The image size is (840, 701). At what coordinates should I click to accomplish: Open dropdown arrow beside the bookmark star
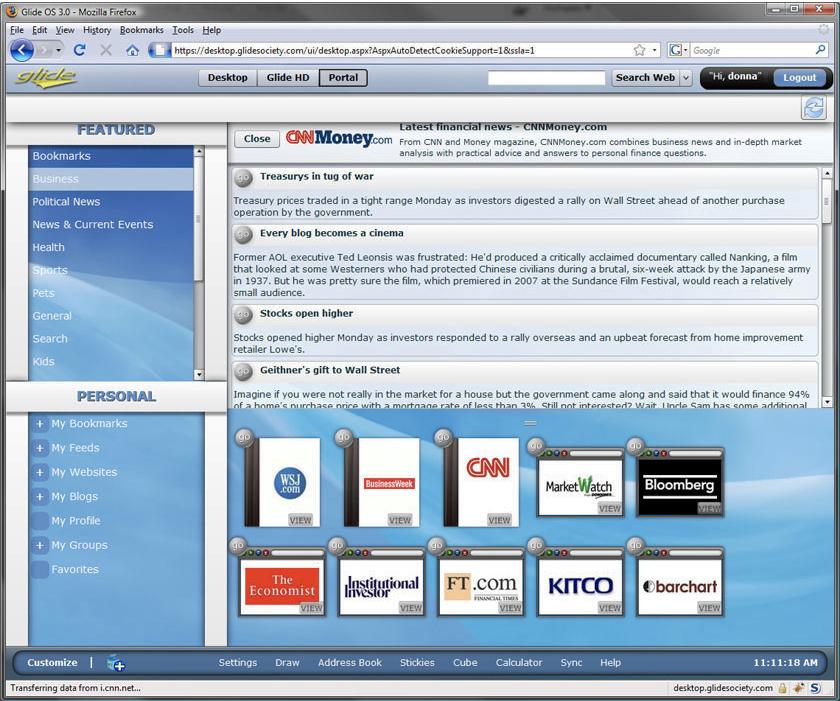pos(654,50)
